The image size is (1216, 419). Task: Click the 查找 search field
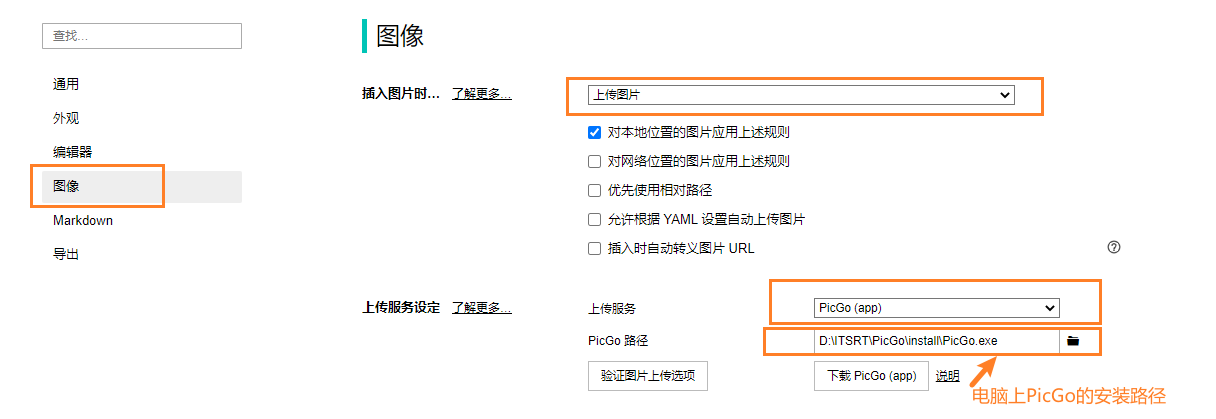pyautogui.click(x=141, y=36)
